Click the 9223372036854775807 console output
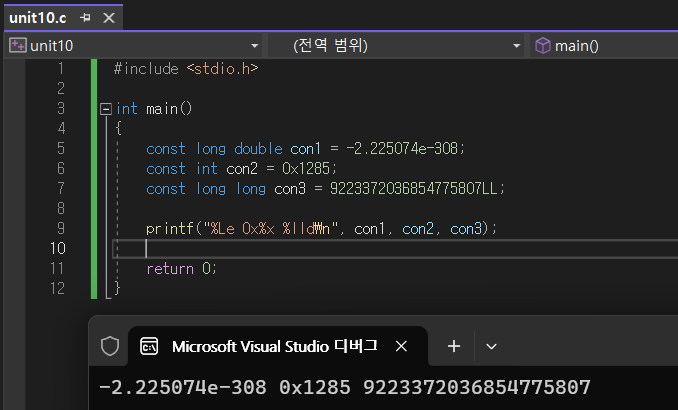The image size is (678, 410). [x=477, y=388]
